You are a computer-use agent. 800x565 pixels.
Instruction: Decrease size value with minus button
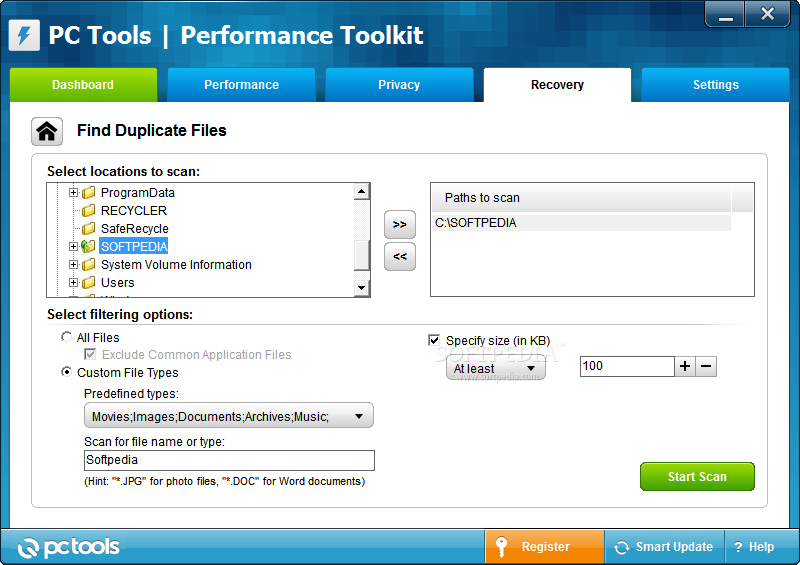[706, 366]
